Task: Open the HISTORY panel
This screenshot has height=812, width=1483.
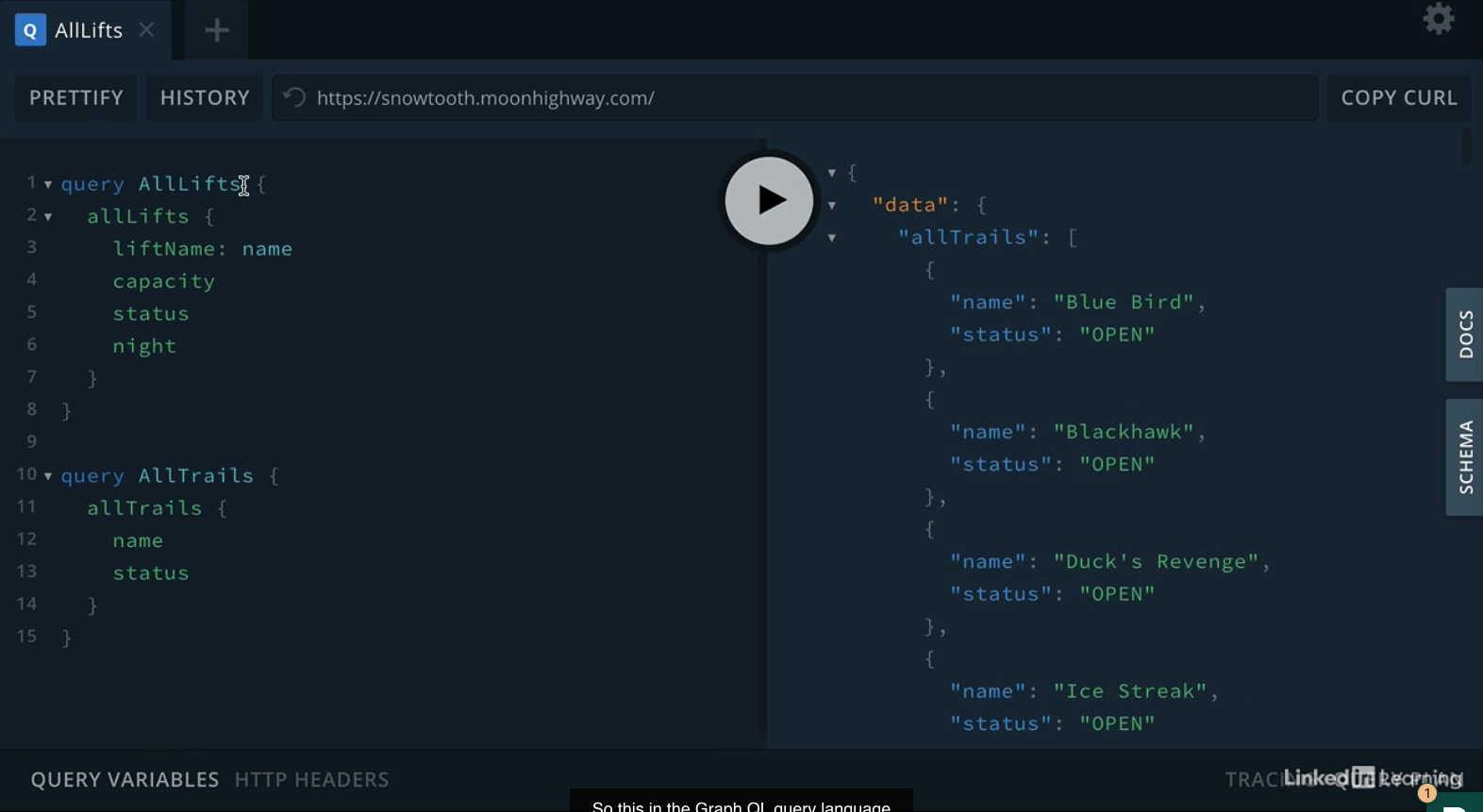Action: point(205,98)
